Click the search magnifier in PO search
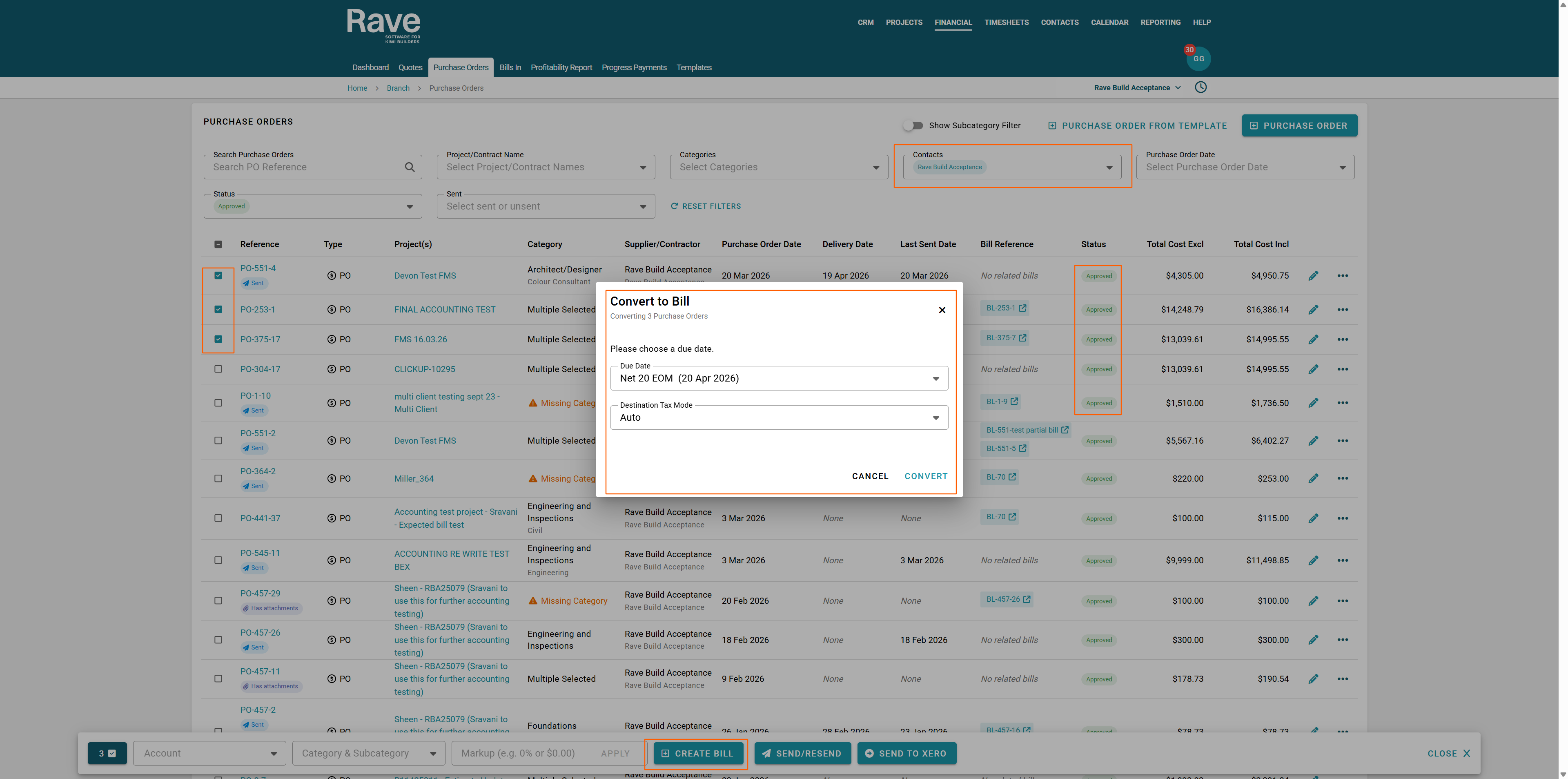The image size is (1568, 779). point(410,167)
